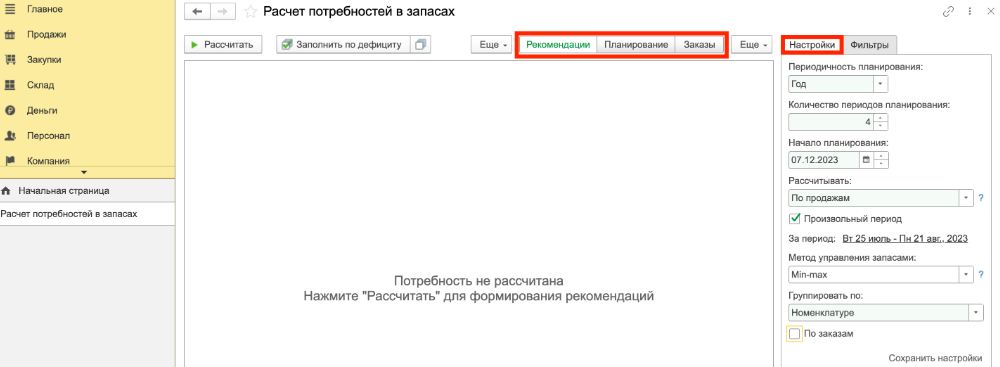Click the help question mark beside Min-max

coord(982,275)
